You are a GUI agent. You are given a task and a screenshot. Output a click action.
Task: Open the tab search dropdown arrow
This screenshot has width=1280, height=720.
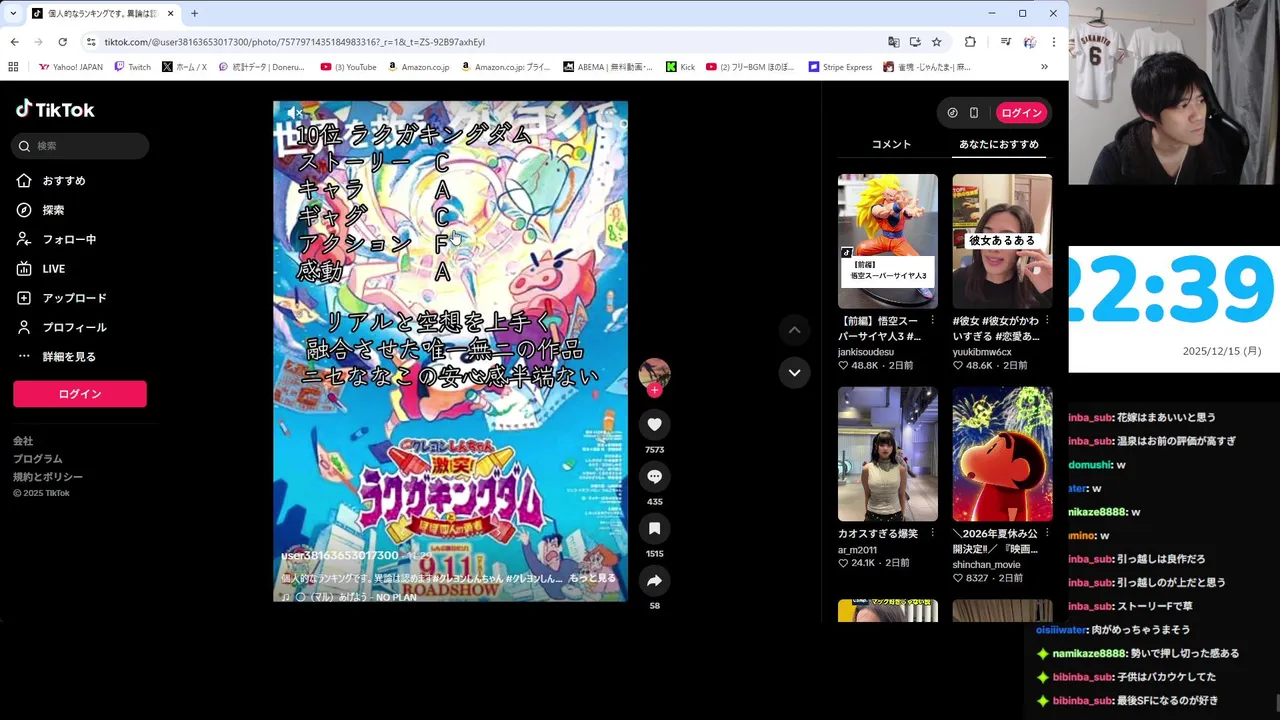pyautogui.click(x=12, y=14)
